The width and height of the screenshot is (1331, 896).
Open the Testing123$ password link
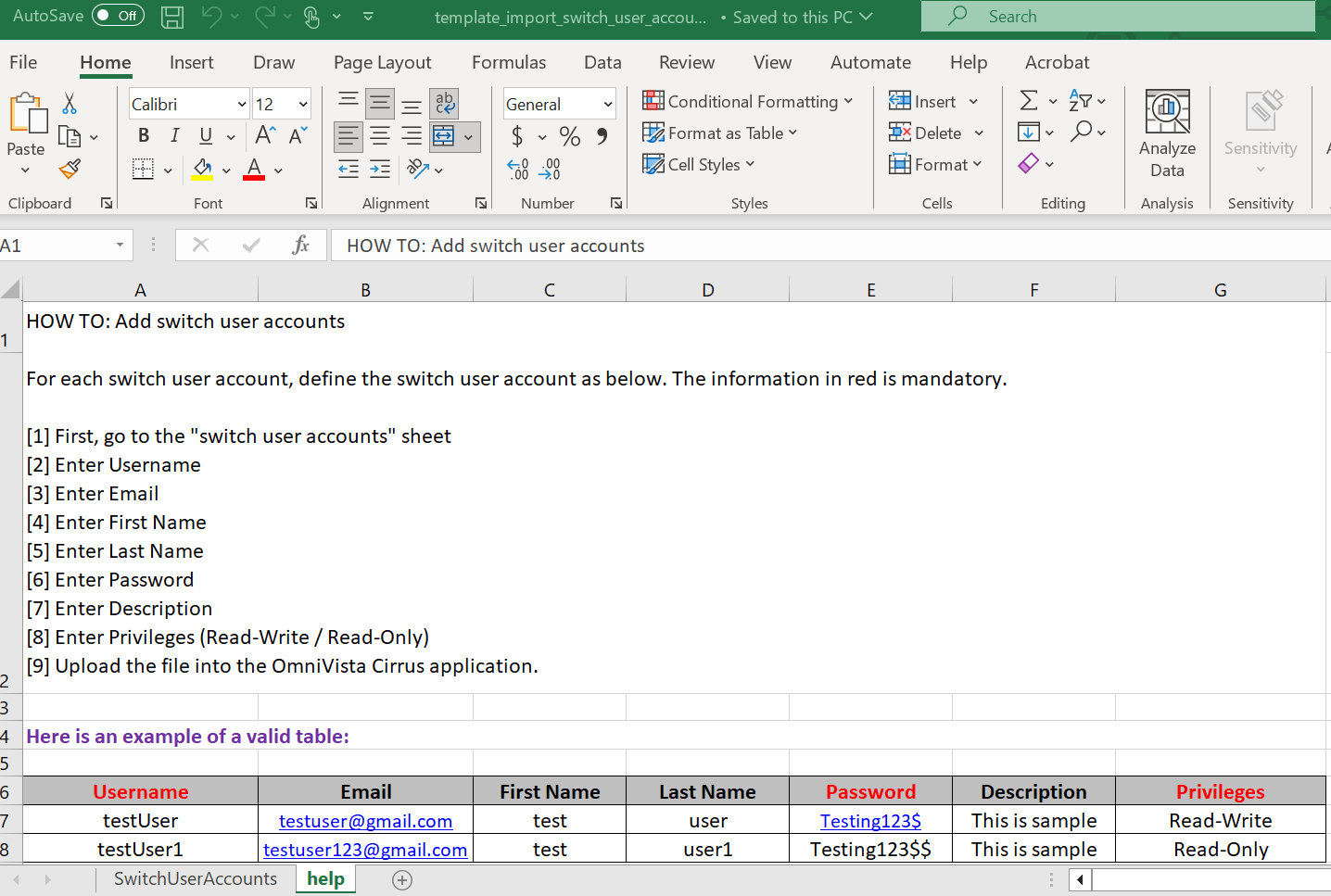(870, 821)
